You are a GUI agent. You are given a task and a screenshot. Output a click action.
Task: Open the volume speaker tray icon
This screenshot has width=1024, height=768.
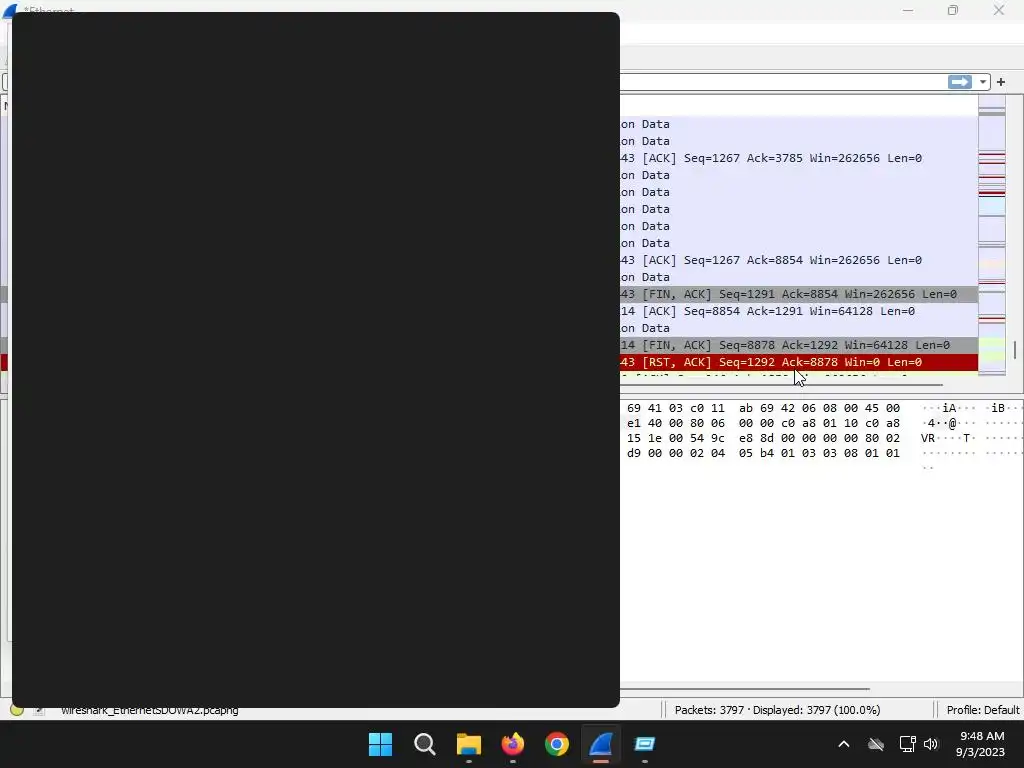[x=931, y=744]
